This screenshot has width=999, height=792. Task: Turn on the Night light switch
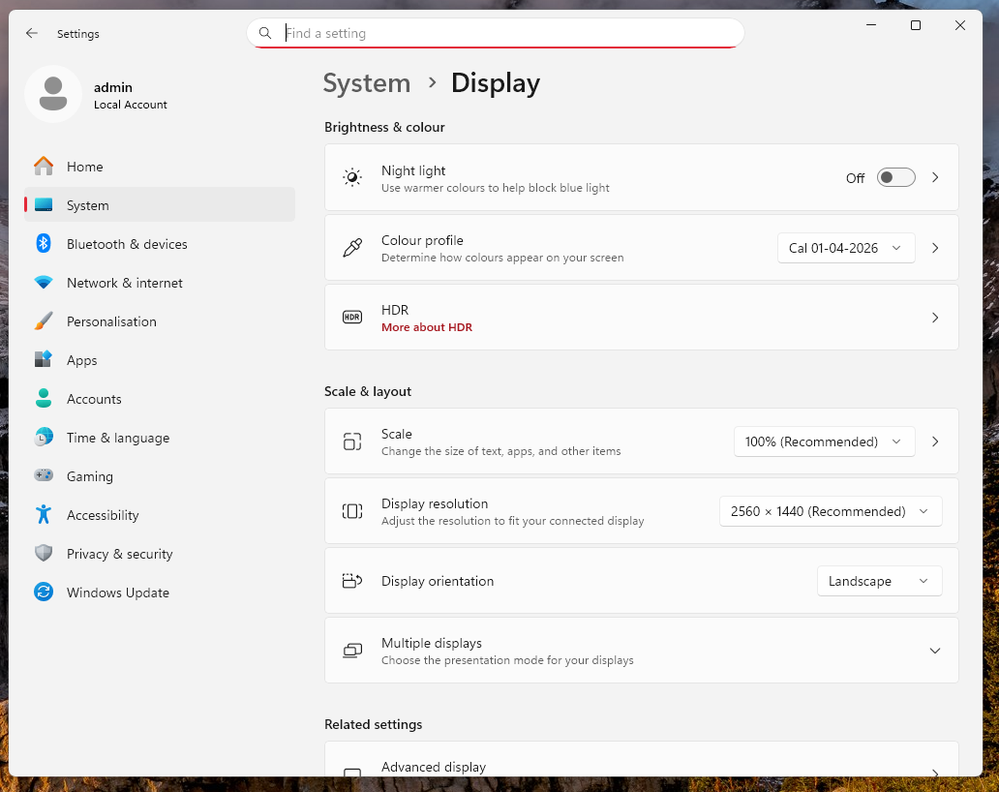(x=895, y=177)
